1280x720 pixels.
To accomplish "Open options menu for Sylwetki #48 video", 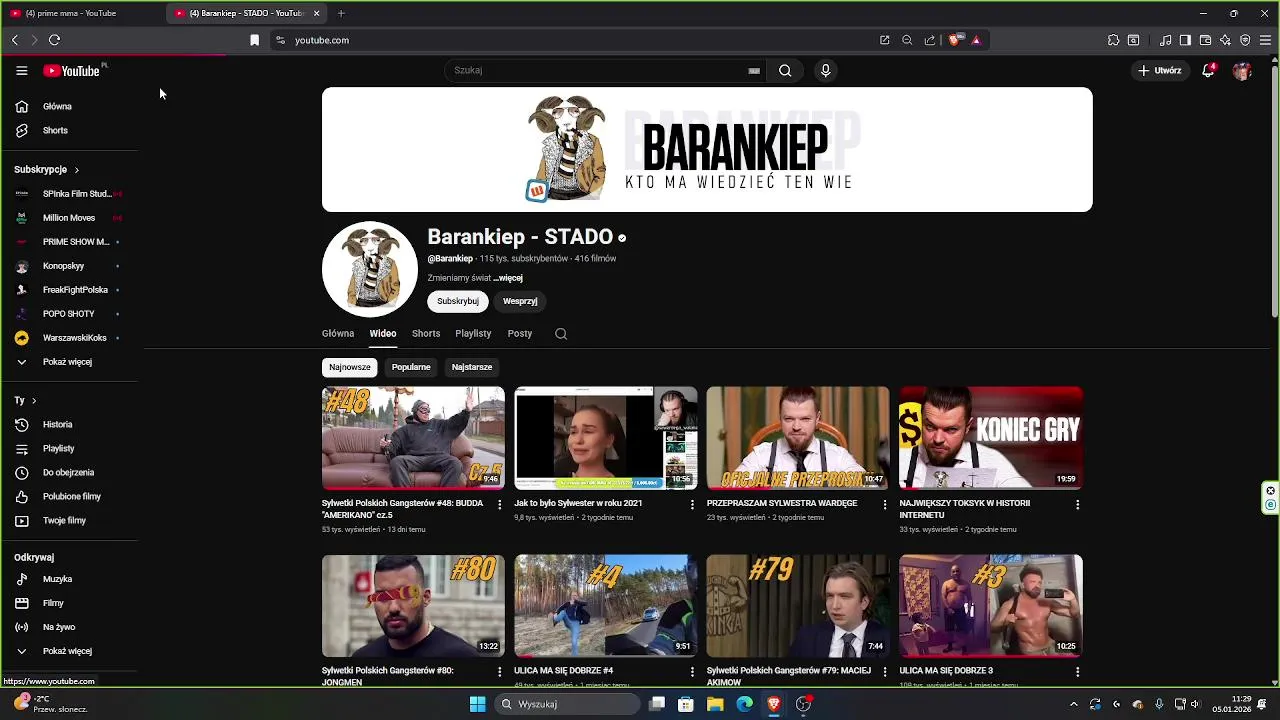I will click(x=500, y=504).
